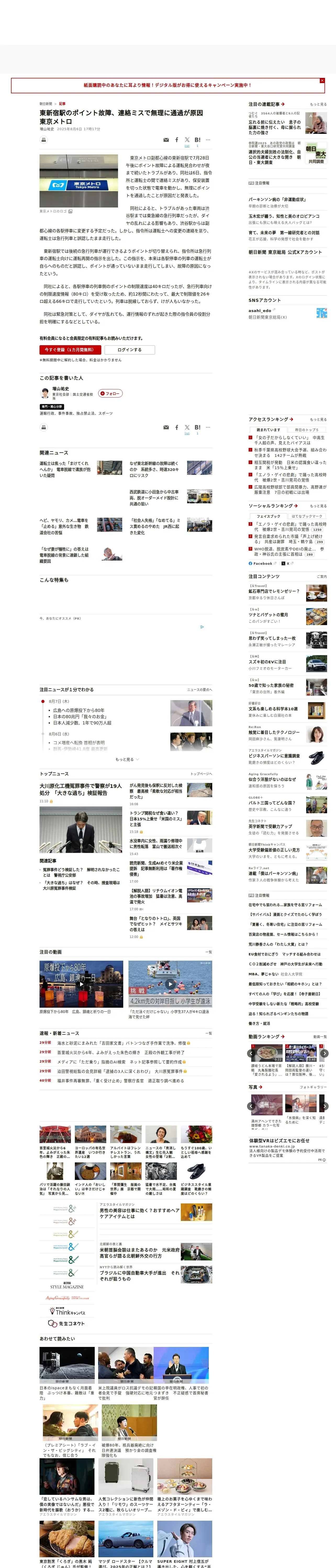The width and height of the screenshot is (336, 1568).
Task: Play the 4.2km swimming video
Action: (170, 984)
